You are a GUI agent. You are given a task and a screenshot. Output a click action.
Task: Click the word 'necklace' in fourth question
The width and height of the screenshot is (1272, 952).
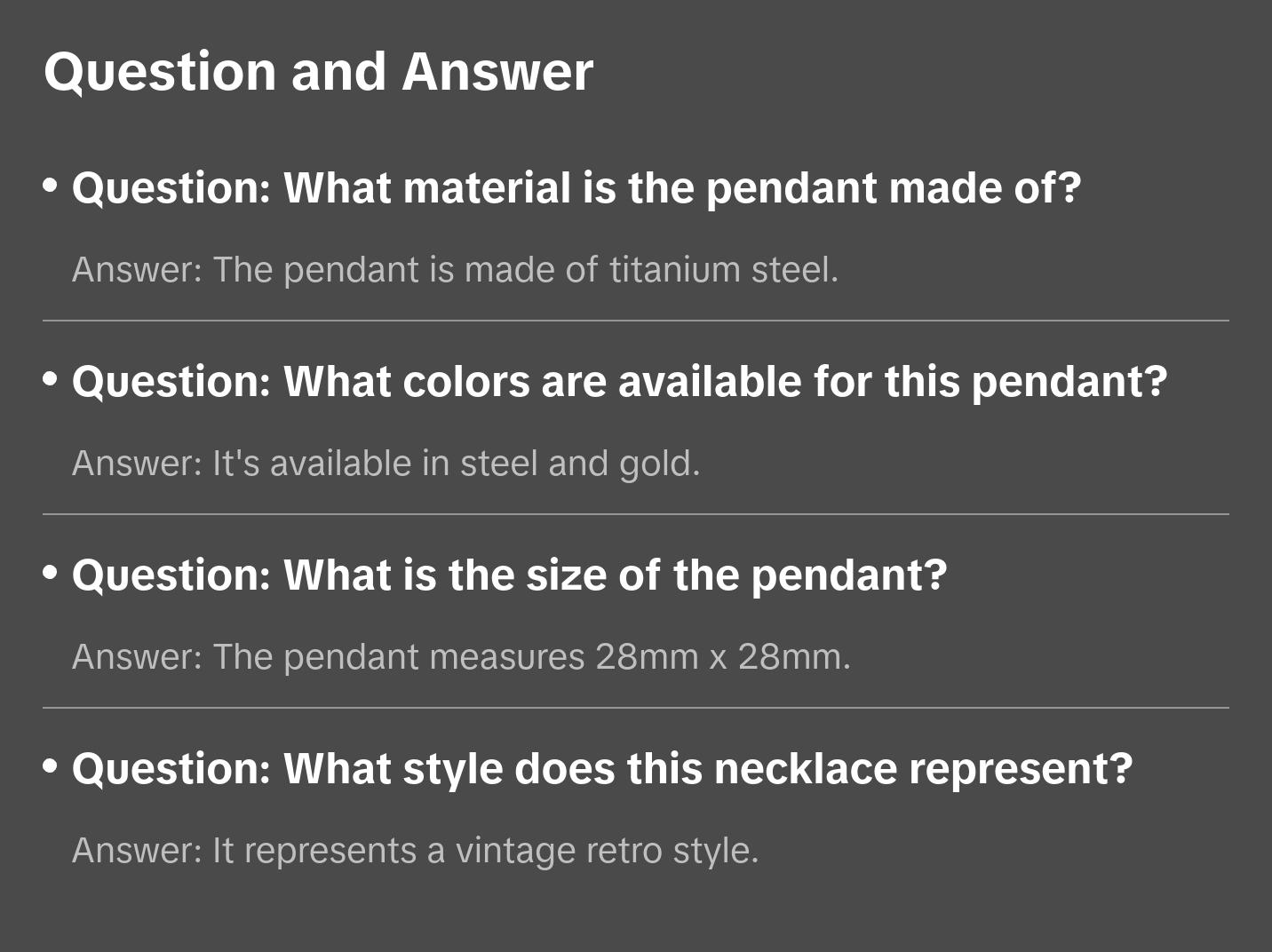[x=805, y=769]
